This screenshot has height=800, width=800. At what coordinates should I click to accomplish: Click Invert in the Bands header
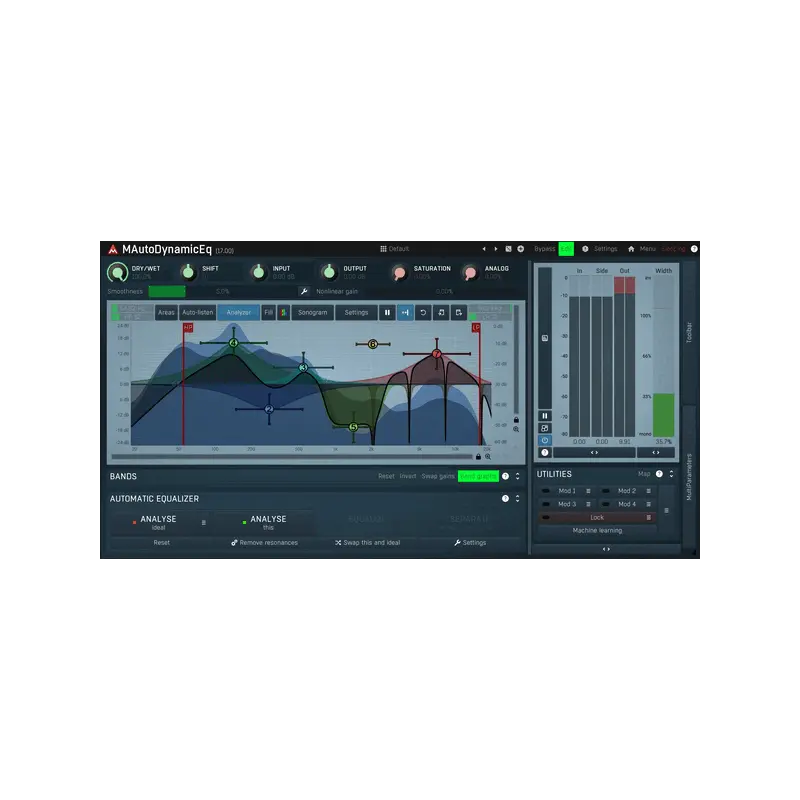[408, 476]
